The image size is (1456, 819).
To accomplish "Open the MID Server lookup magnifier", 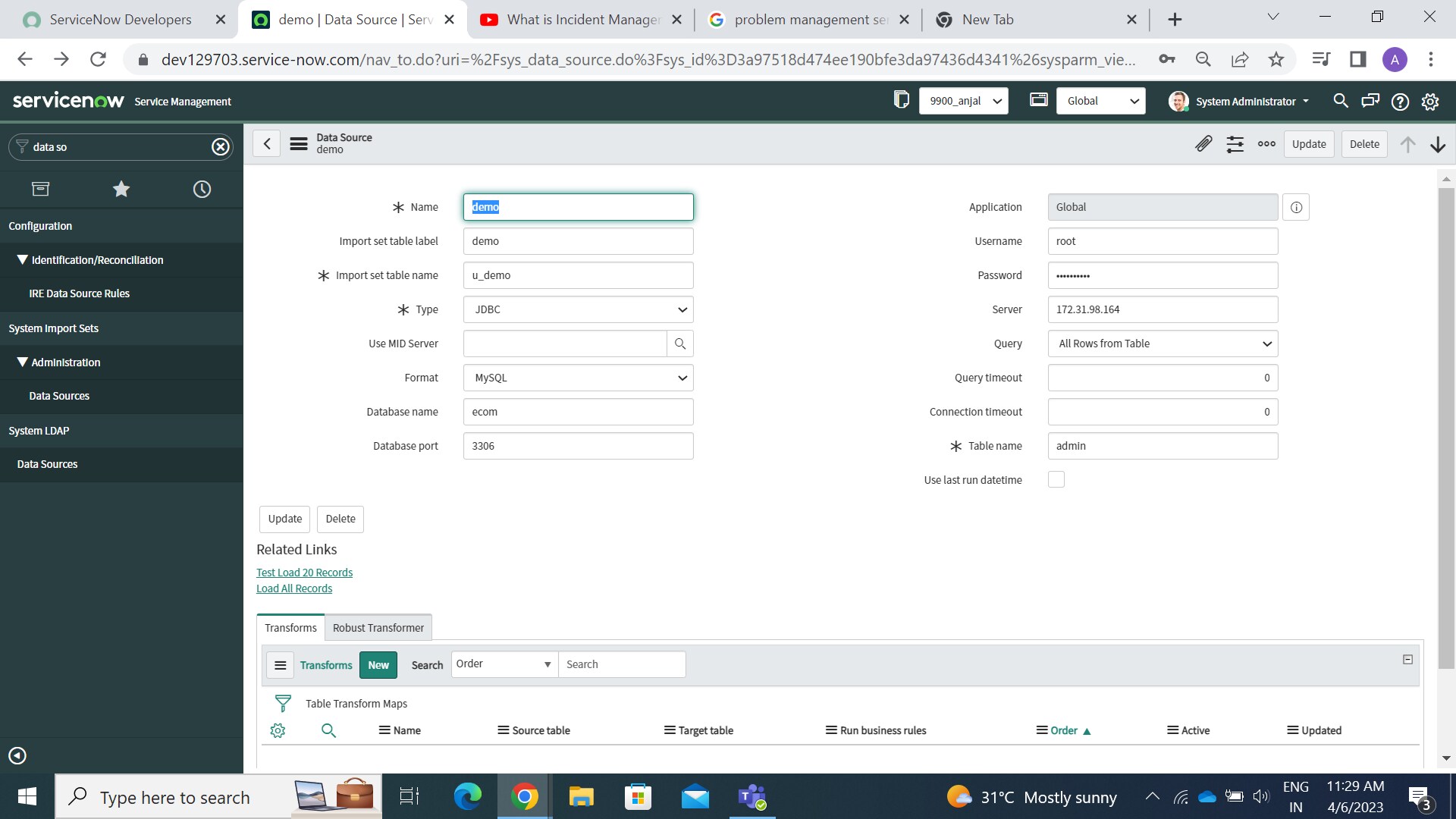I will tap(679, 344).
